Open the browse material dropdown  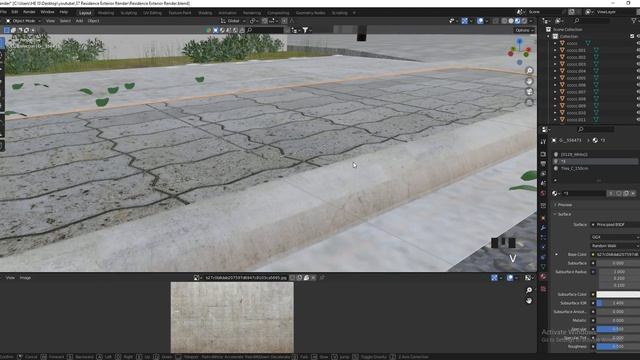[x=556, y=193]
